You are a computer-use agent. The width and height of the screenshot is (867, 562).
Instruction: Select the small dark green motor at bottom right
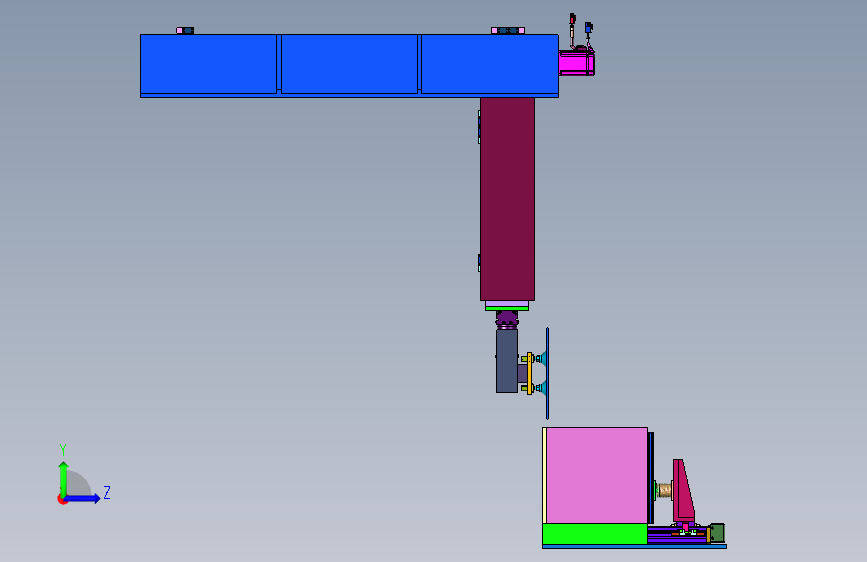[717, 533]
